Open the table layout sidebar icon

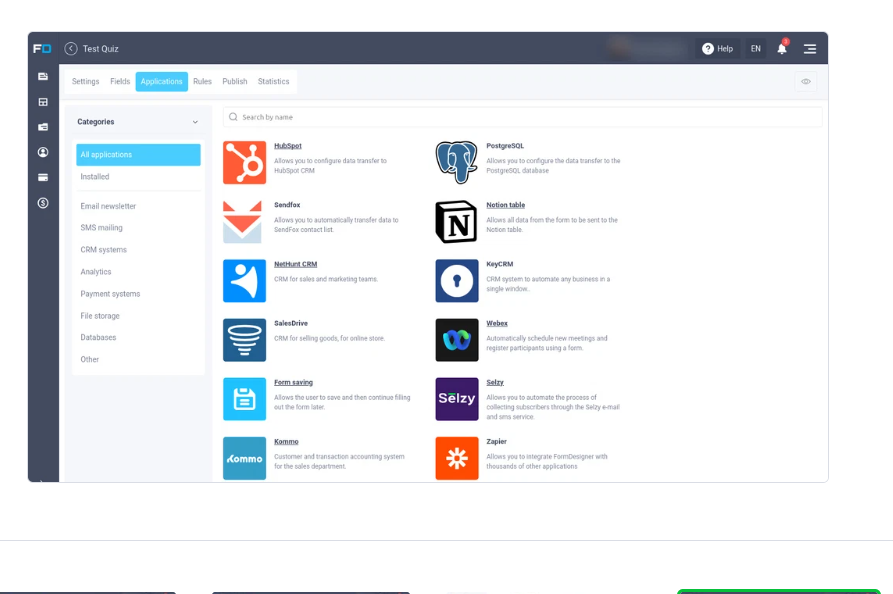43,102
